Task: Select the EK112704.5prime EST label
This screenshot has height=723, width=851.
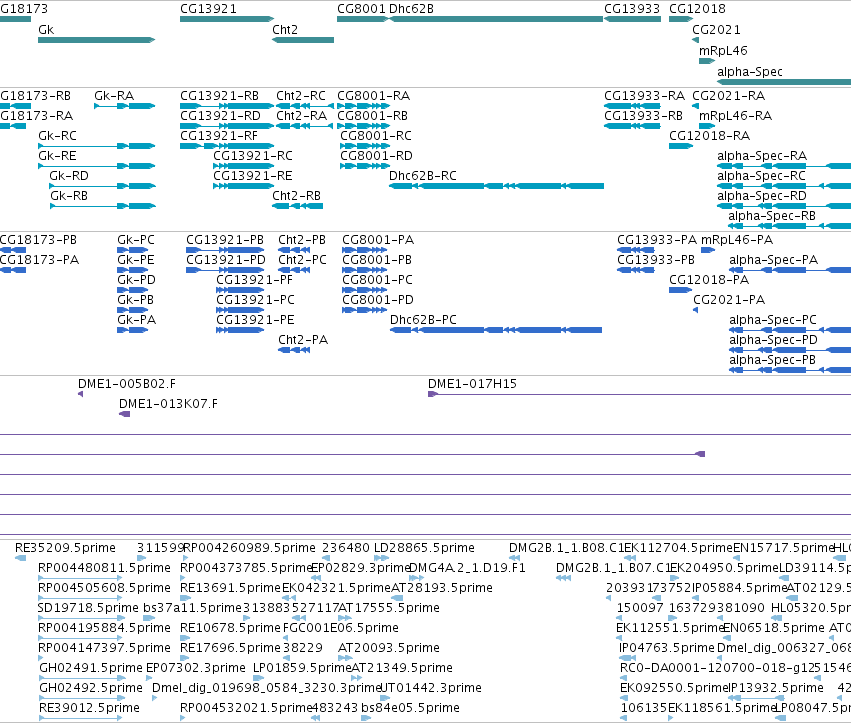Action: [x=678, y=548]
